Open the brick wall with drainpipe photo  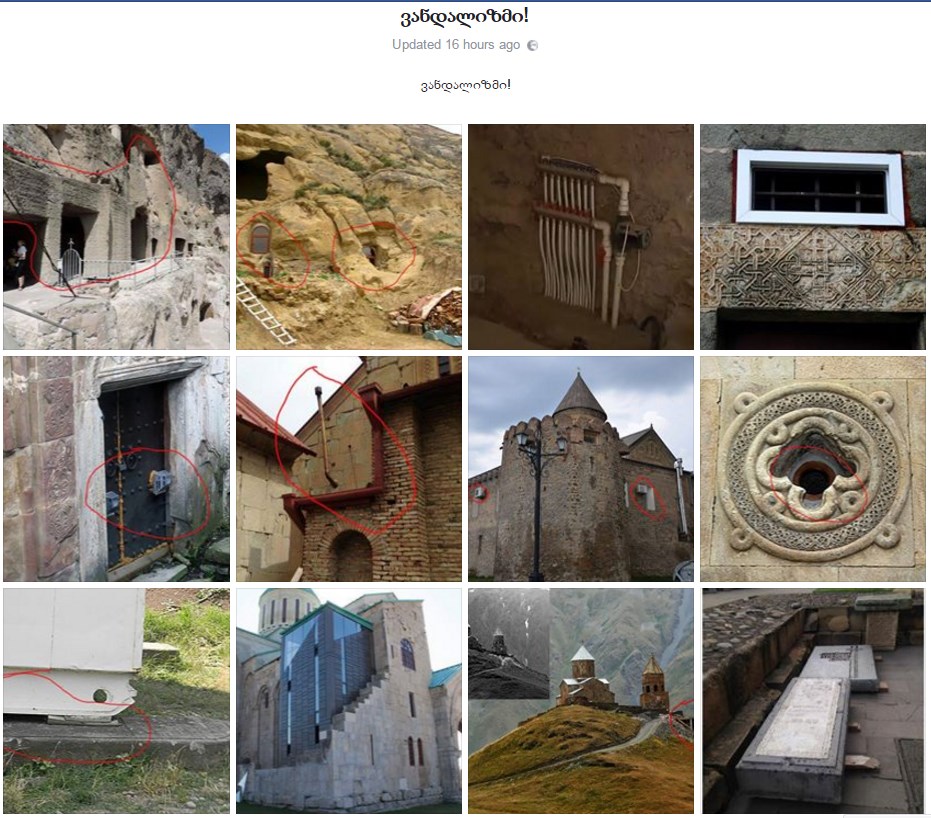point(349,469)
